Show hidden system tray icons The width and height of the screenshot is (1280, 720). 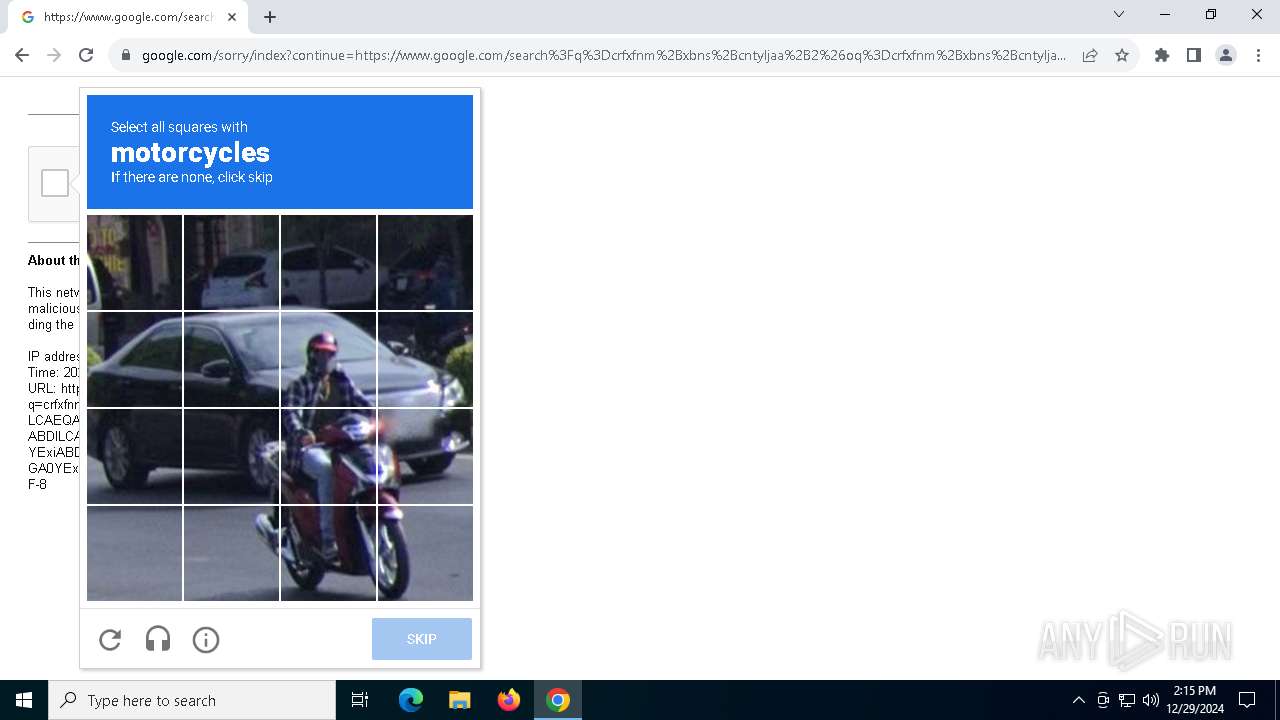(1078, 700)
